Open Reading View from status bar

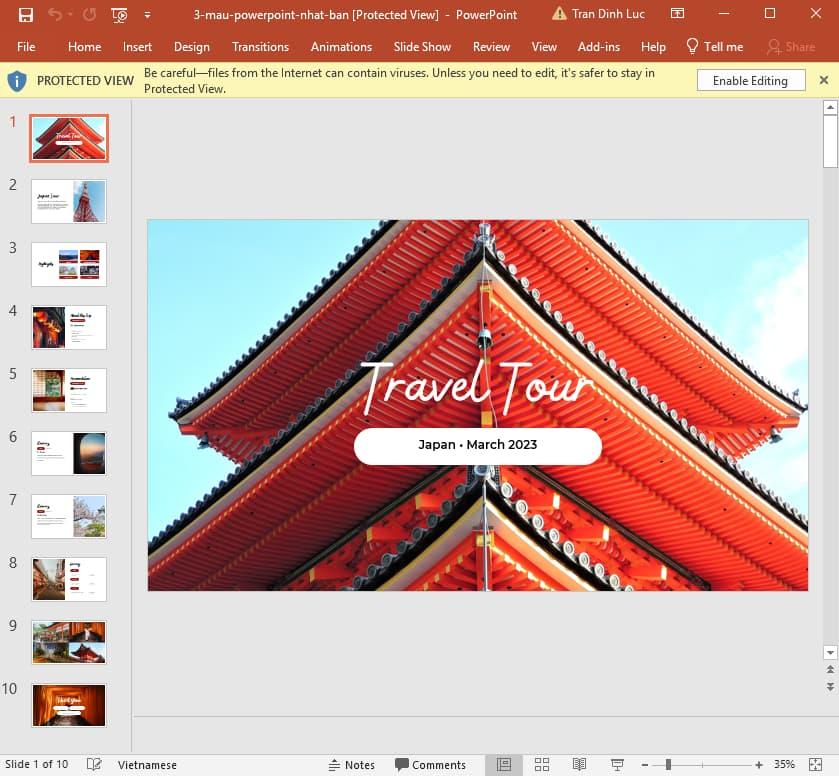(x=580, y=765)
